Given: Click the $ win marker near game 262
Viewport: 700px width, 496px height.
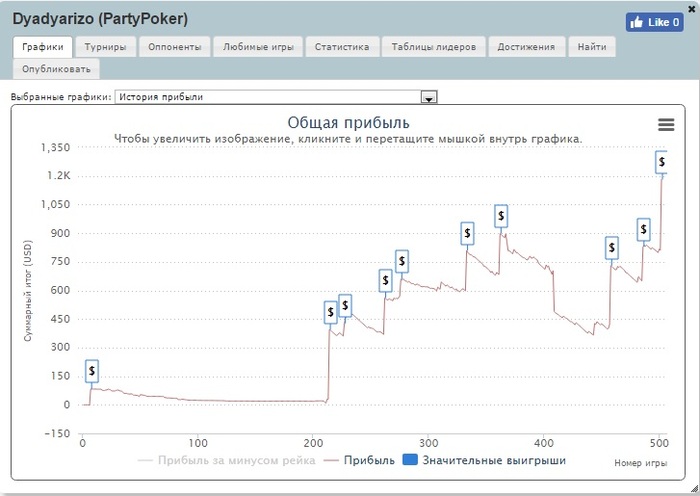Looking at the screenshot, I should (386, 281).
